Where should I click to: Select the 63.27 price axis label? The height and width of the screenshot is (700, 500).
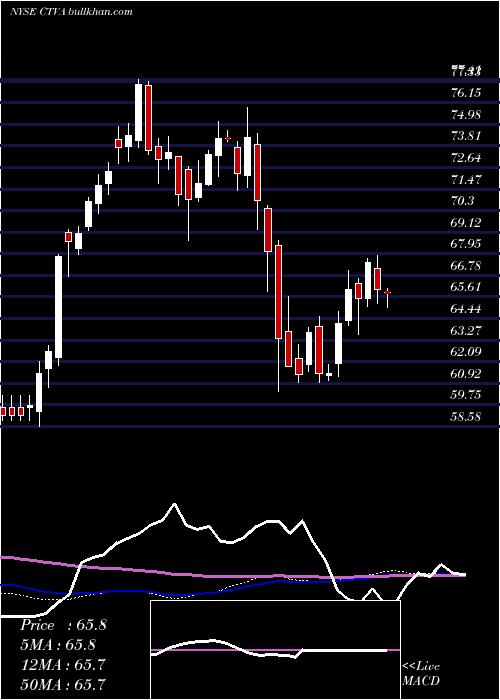click(466, 330)
